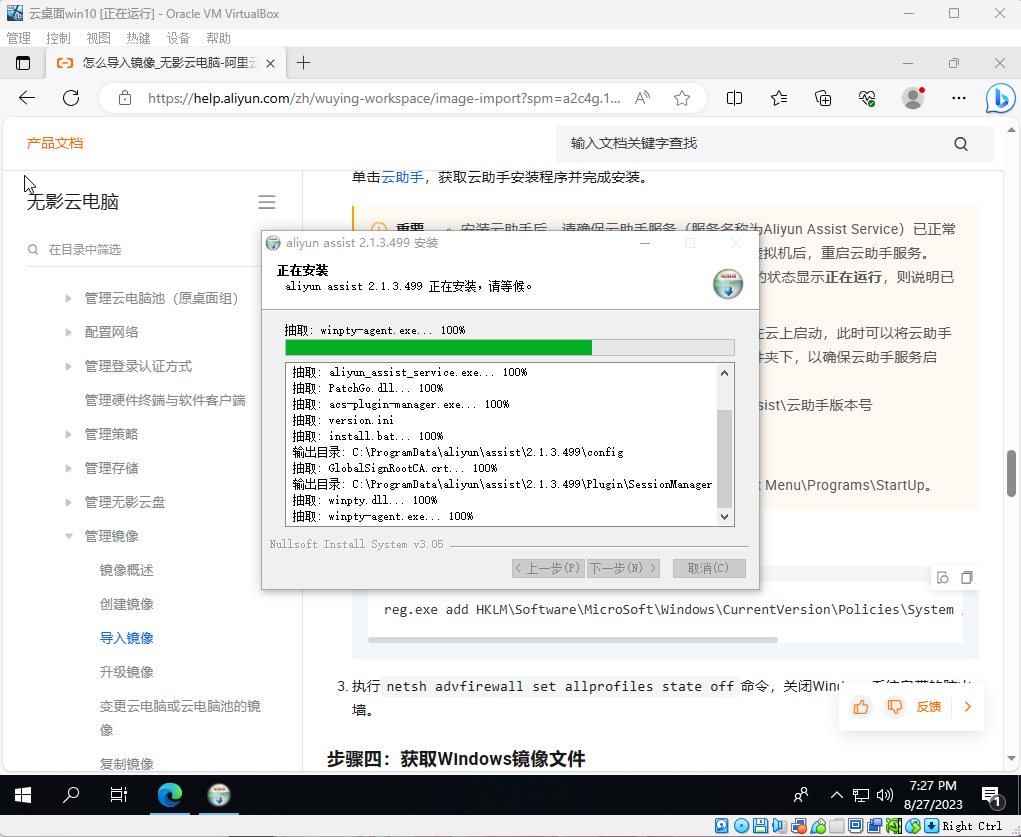Open the 帮助 menu in VirtualBox
This screenshot has height=837, width=1021.
point(218,38)
